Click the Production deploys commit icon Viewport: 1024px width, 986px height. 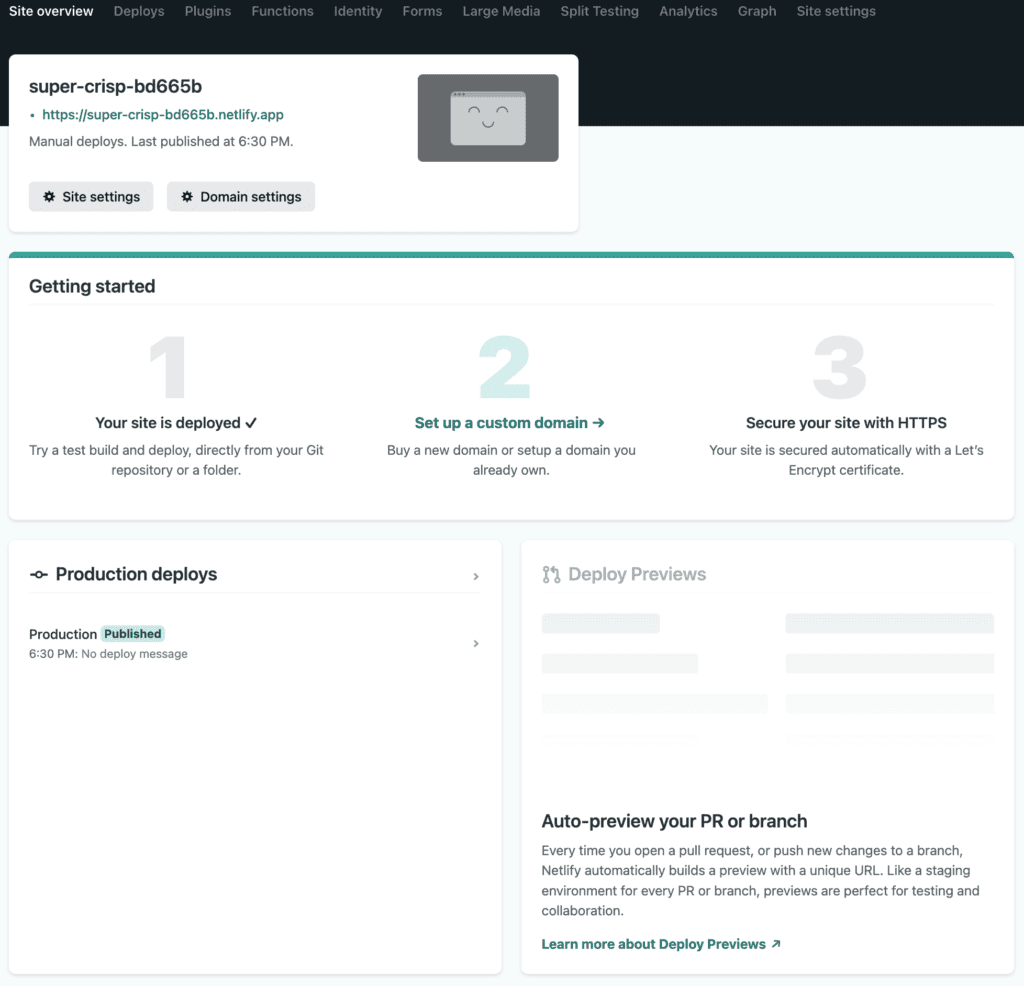point(39,575)
